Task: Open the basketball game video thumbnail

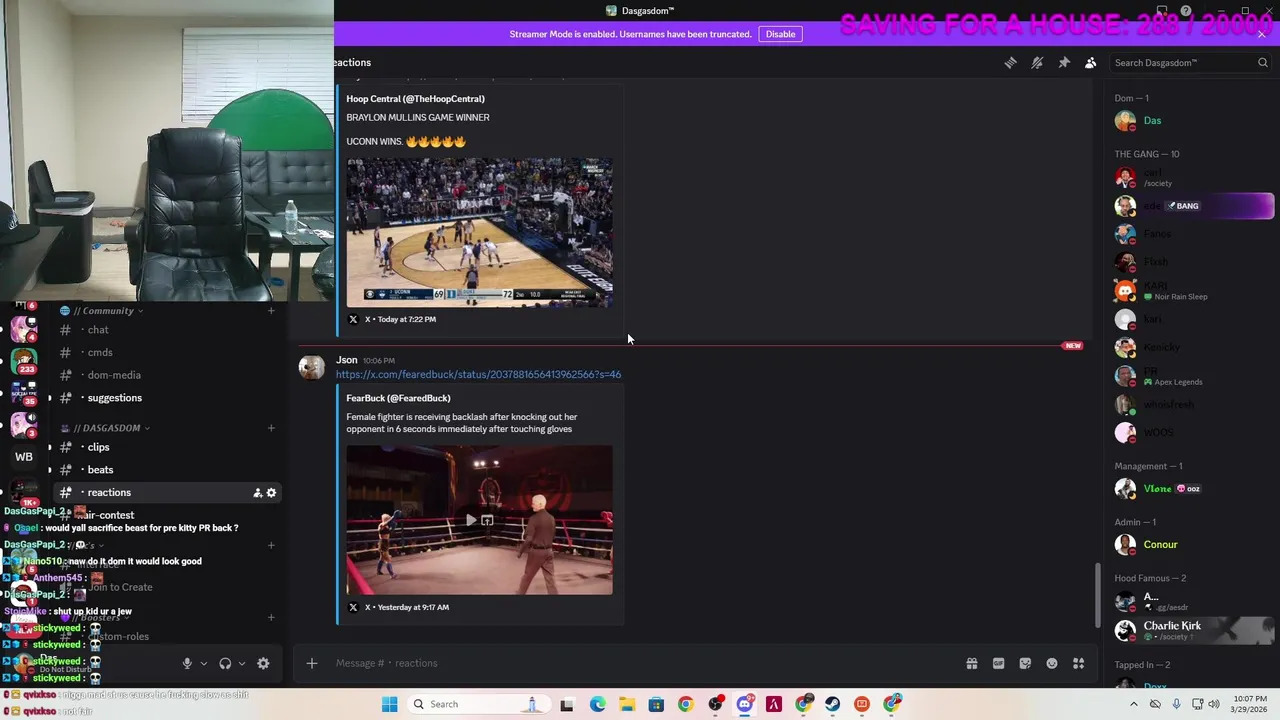Action: pyautogui.click(x=480, y=232)
